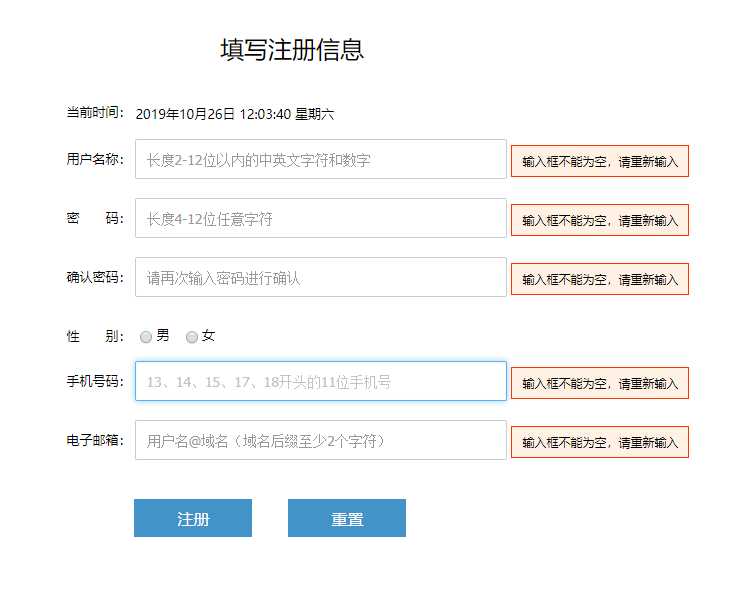This screenshot has width=742, height=611.
Task: Click the 电子邮箱 email input field
Action: pos(320,440)
